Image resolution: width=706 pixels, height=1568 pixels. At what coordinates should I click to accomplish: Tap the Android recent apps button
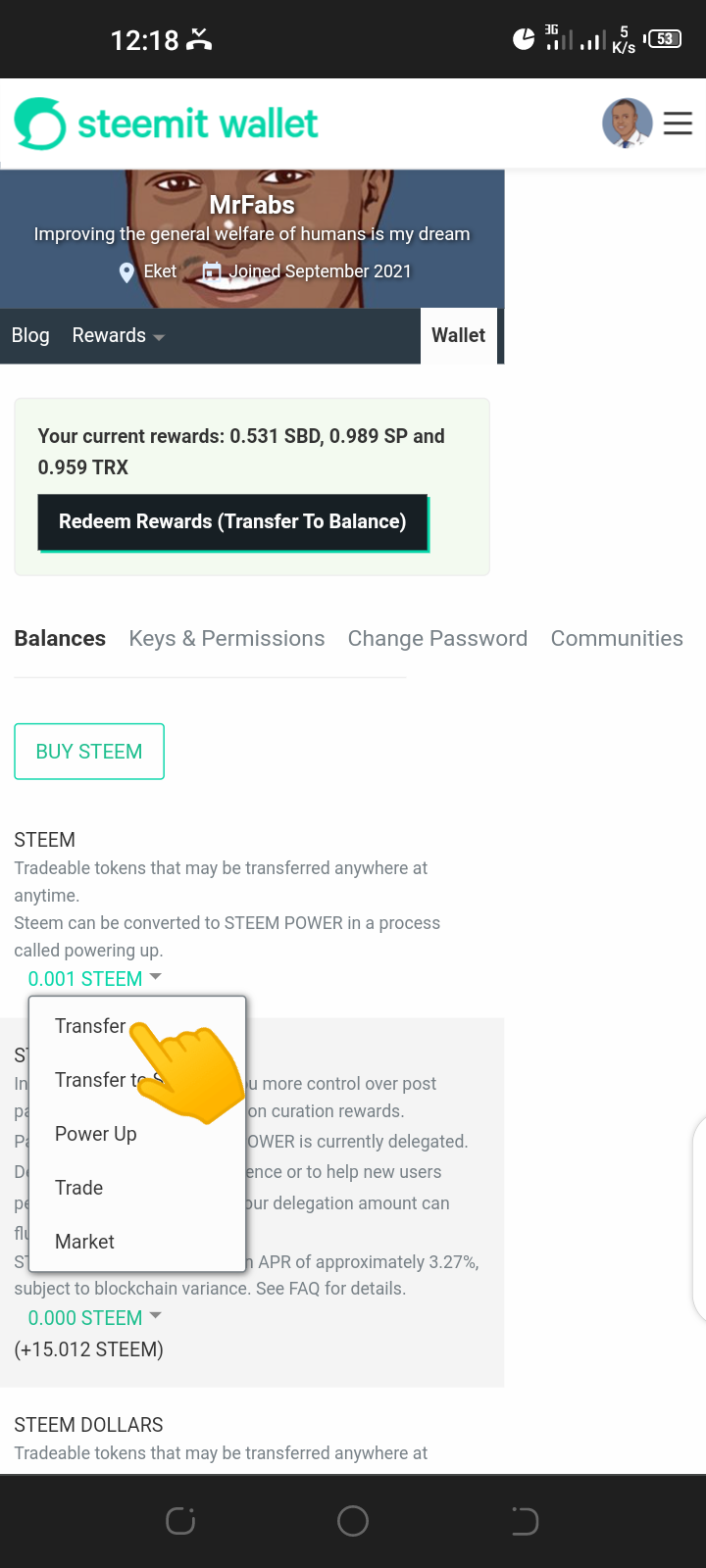(180, 1521)
